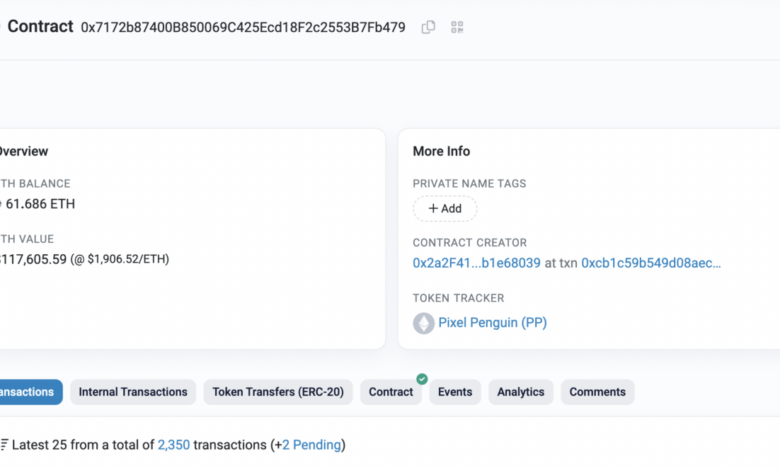Viewport: 780px width, 470px height.
Task: Open the Internal Transactions tab
Action: (x=133, y=392)
